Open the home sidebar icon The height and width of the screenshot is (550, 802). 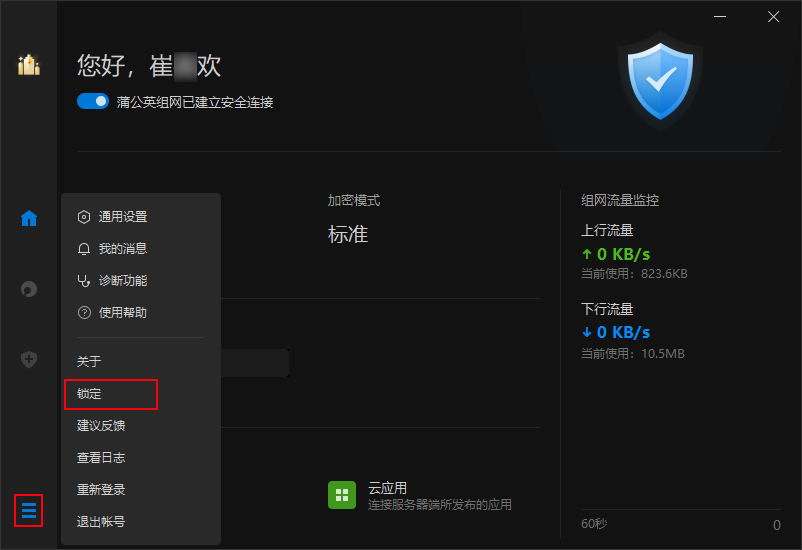(x=29, y=218)
